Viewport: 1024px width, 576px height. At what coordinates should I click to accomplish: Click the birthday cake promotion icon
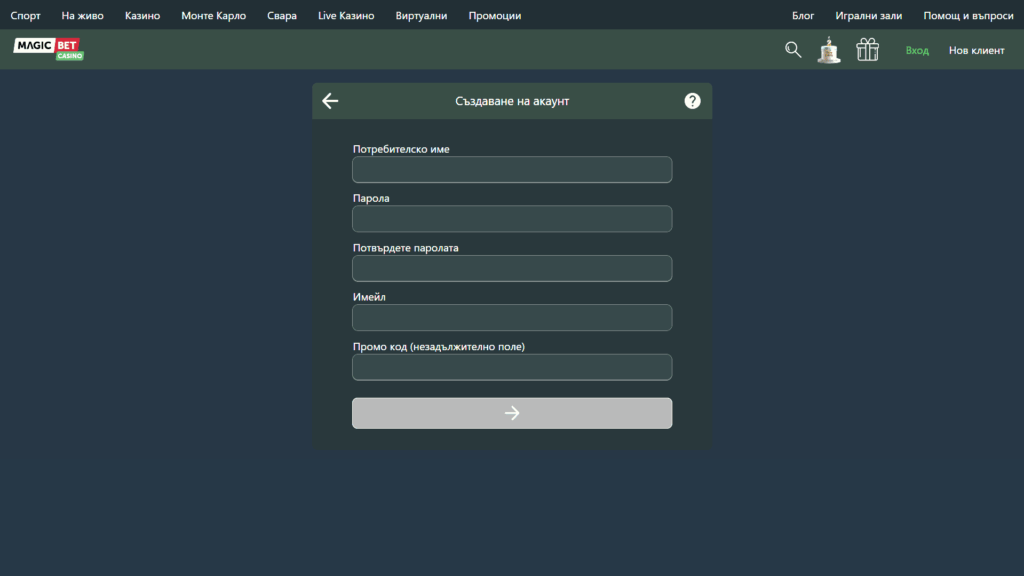coord(829,50)
